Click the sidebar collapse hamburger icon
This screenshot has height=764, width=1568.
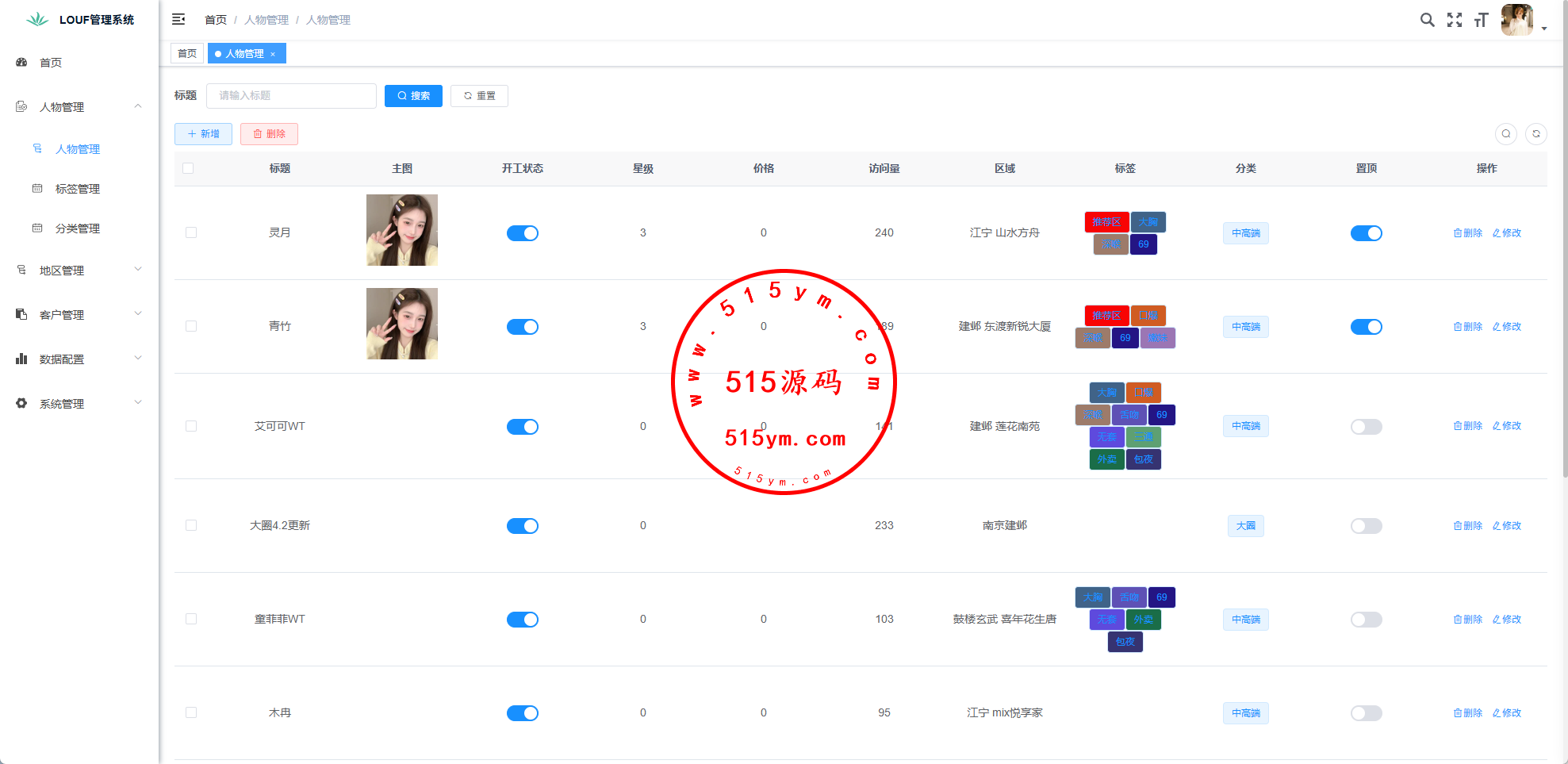(x=178, y=19)
